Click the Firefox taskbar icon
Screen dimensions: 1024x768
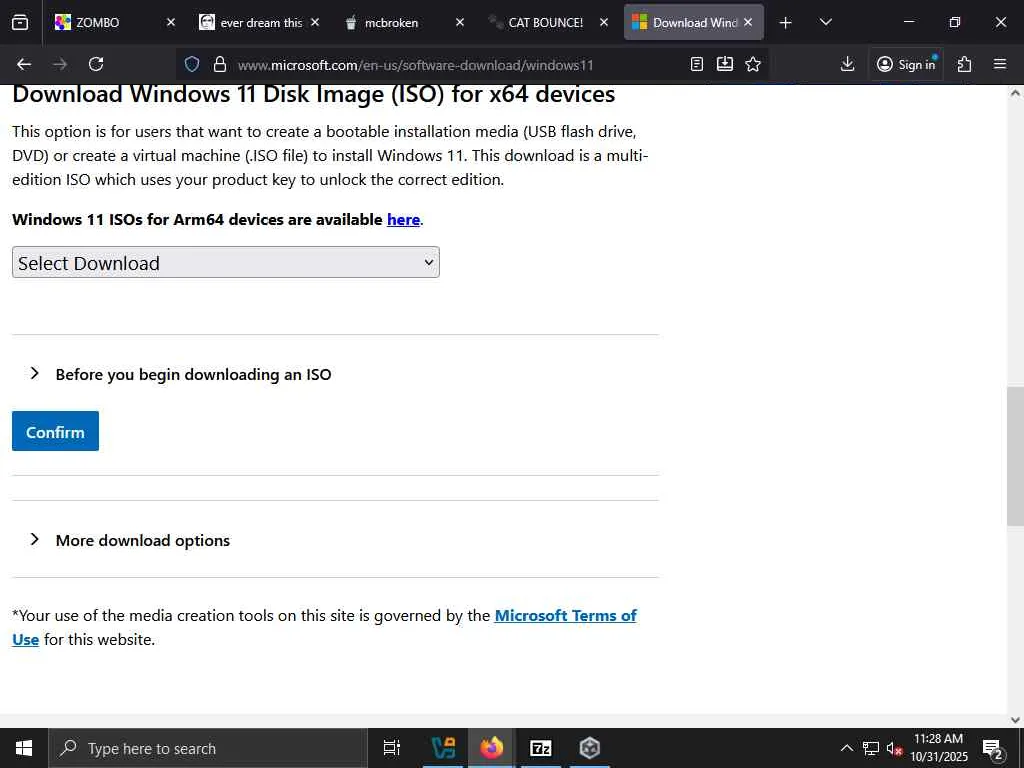492,748
